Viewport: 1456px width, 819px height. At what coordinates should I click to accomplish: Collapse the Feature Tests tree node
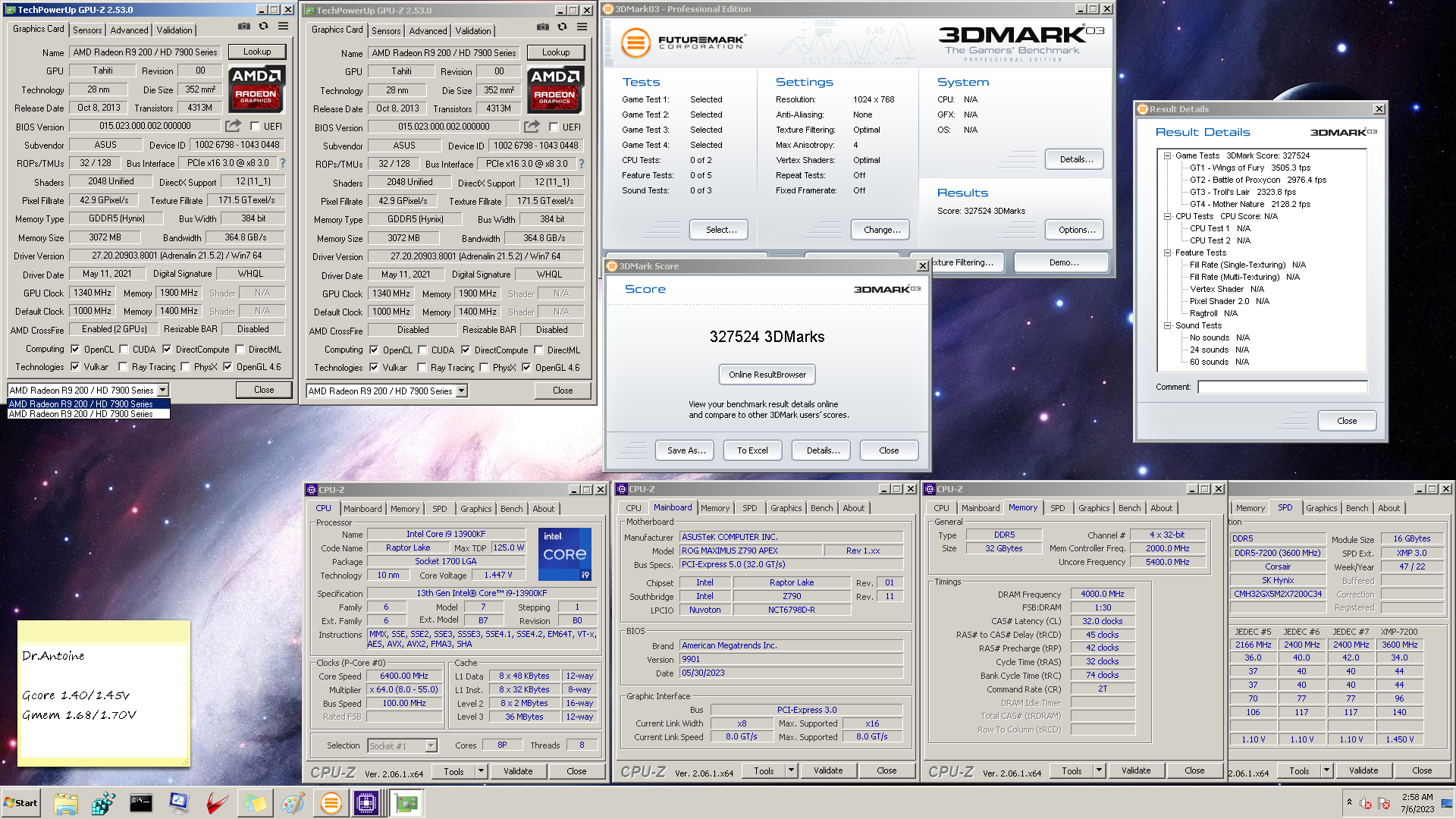point(1168,253)
